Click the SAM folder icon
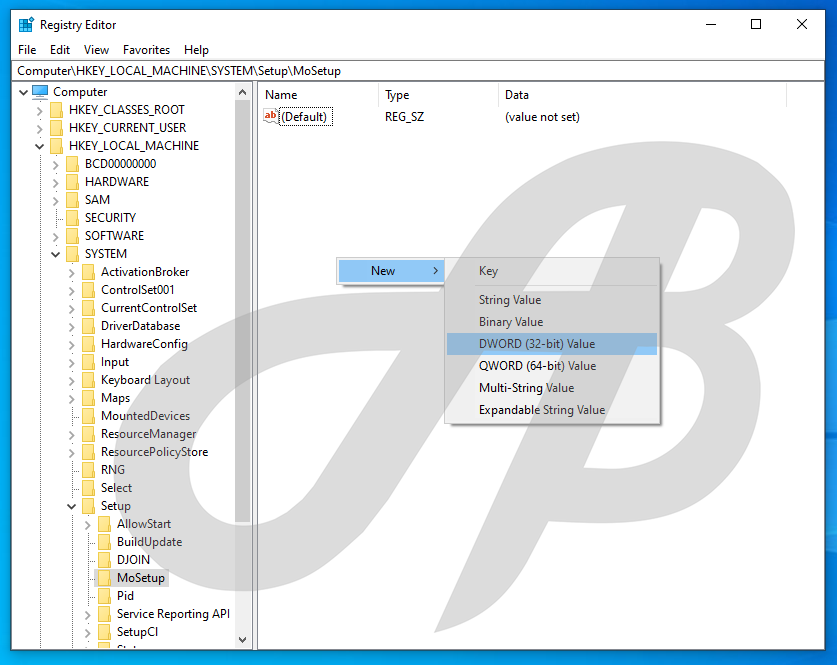This screenshot has width=837, height=665. pyautogui.click(x=73, y=200)
